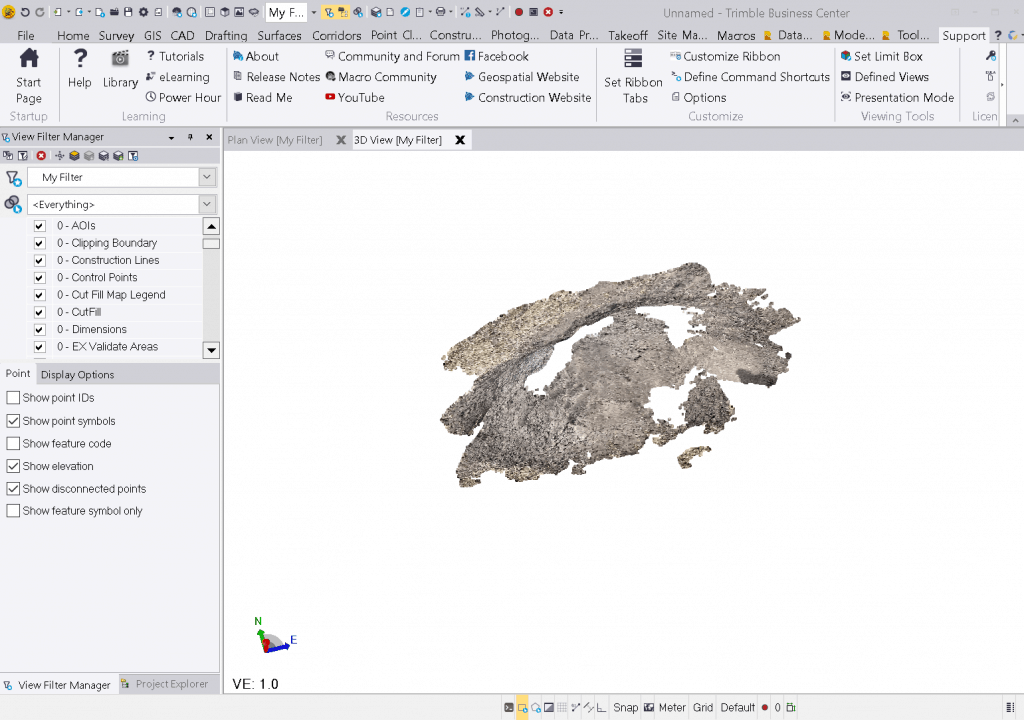This screenshot has height=720, width=1024.
Task: Click red X cancel icon in top toolbar
Action: [x=548, y=12]
